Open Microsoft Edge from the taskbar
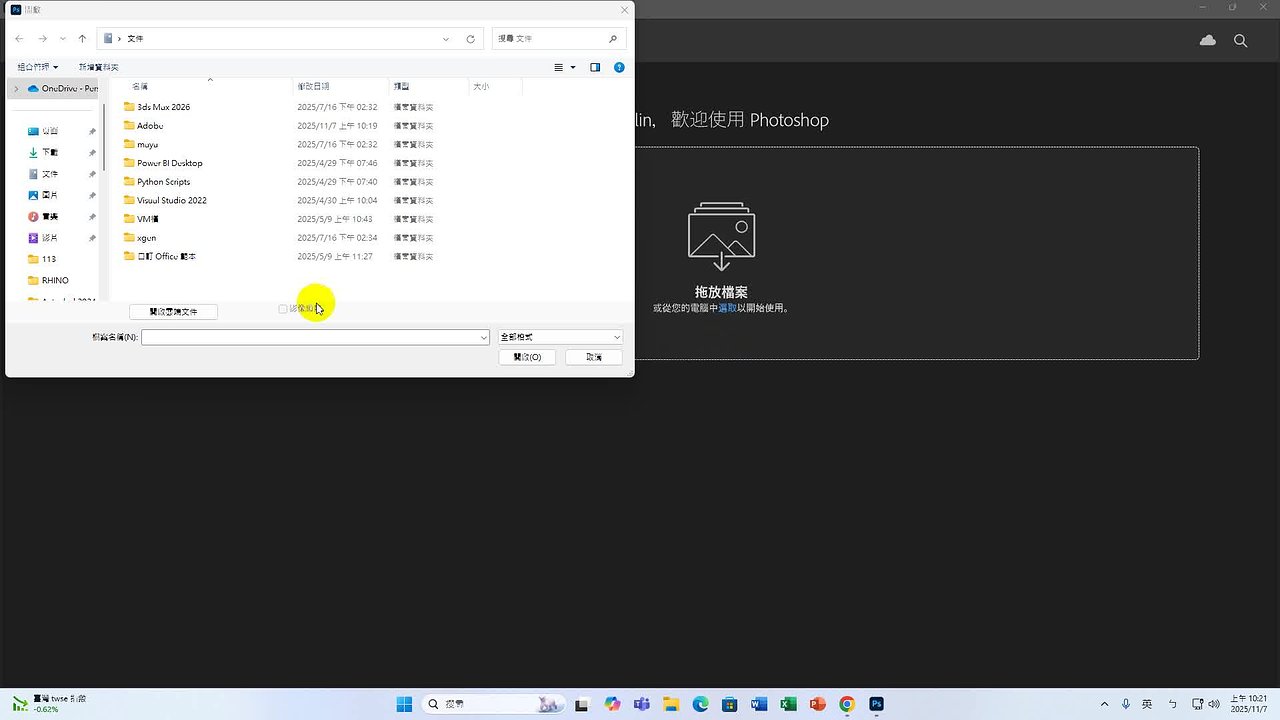 pos(700,704)
